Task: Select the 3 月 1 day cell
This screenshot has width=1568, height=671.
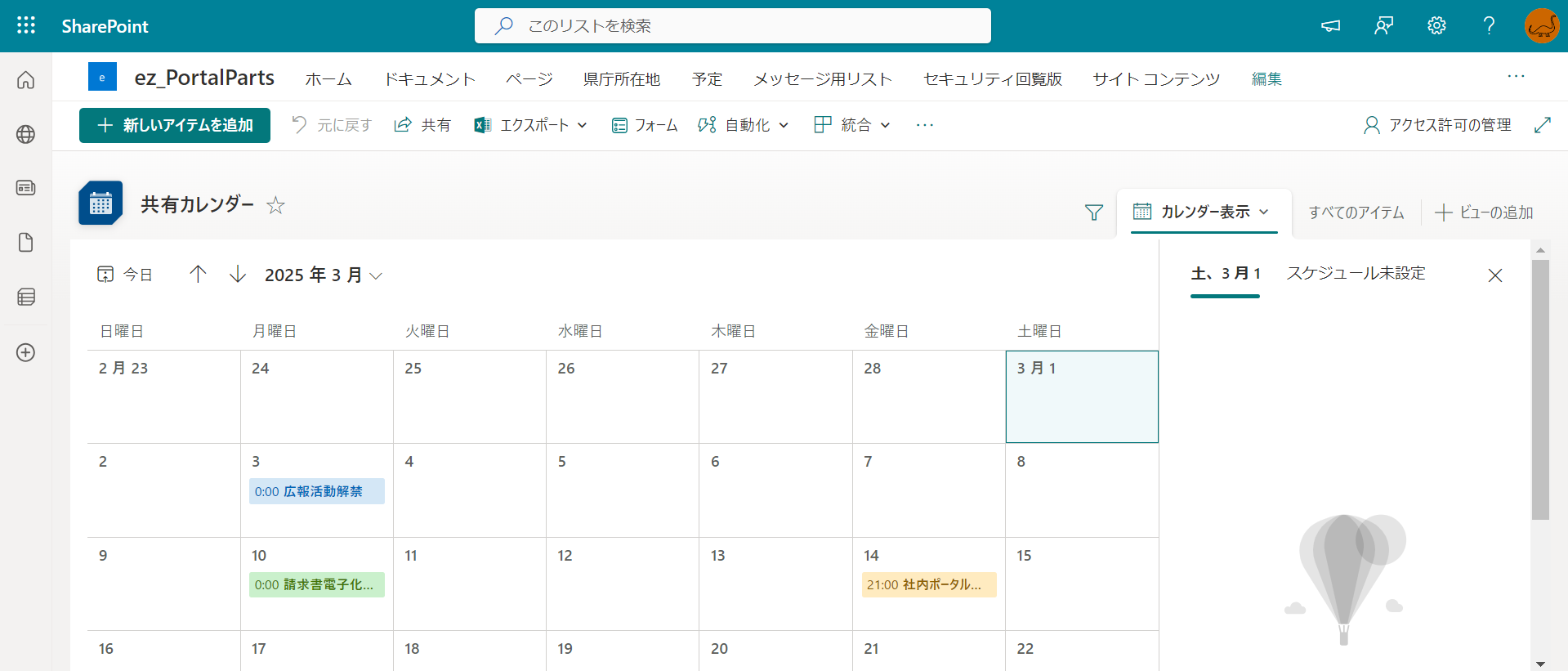Action: coord(1082,396)
